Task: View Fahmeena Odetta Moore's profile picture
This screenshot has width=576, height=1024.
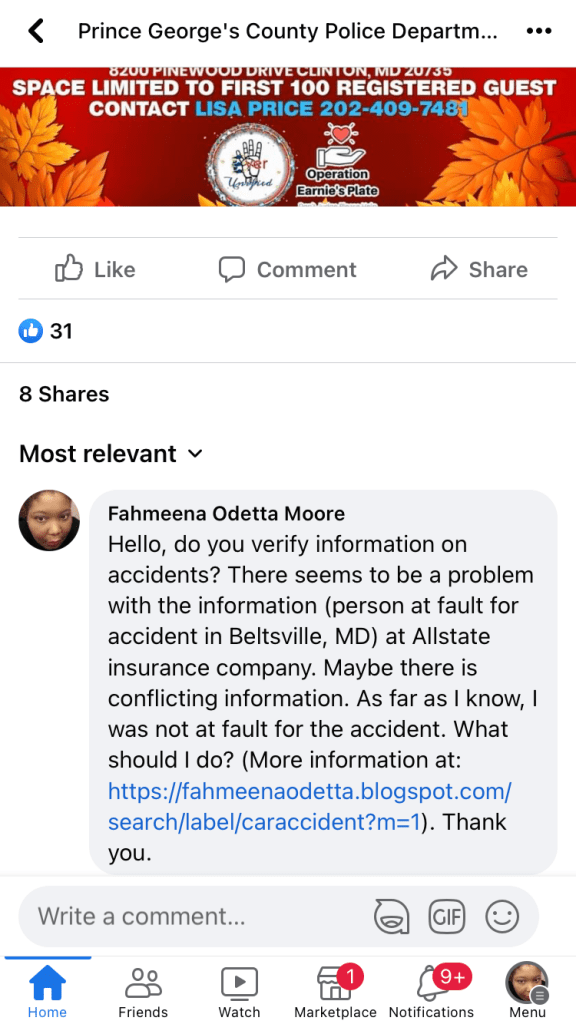Action: [x=49, y=521]
